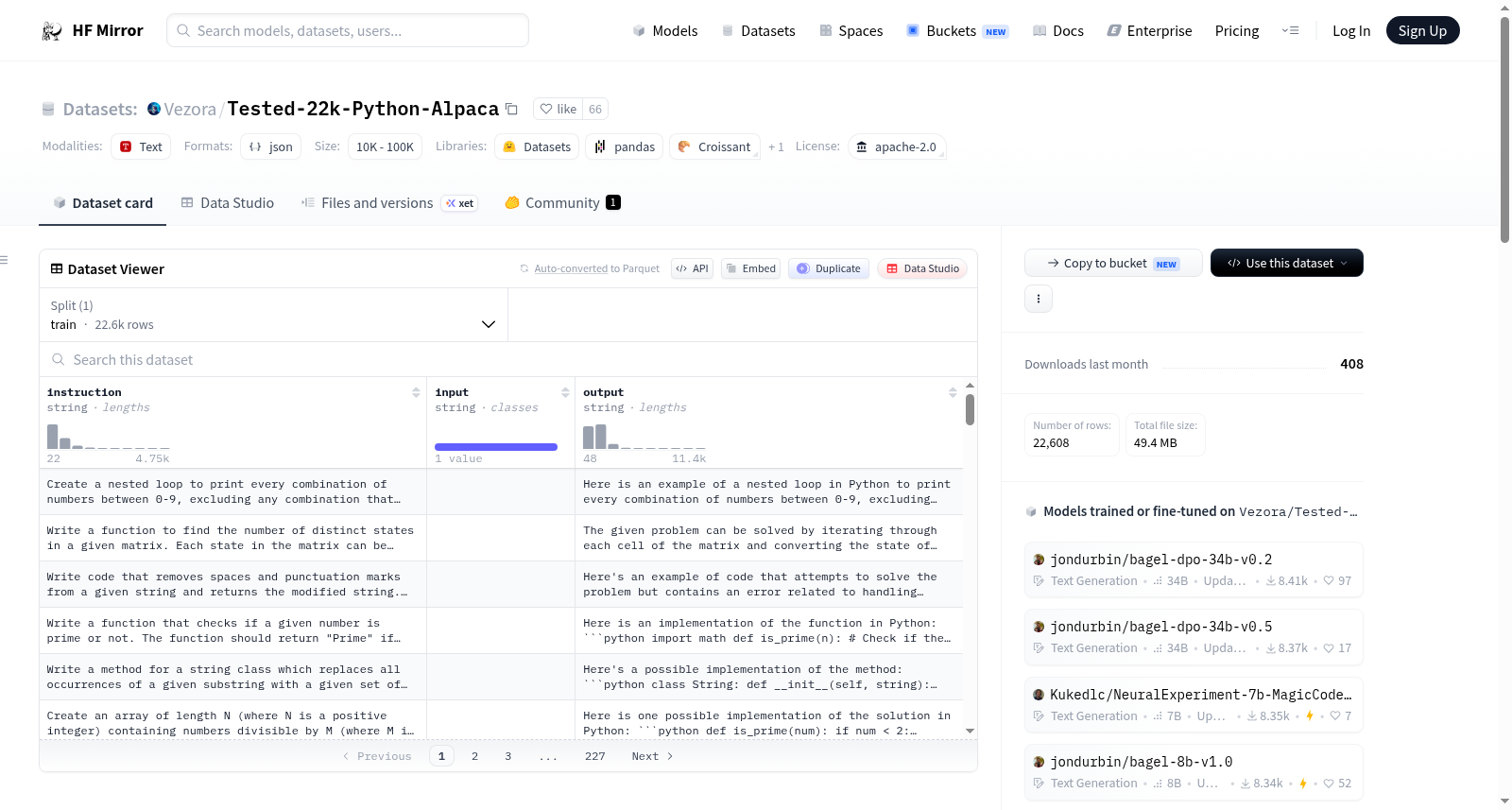Click the search magnifier in dataset search
1512x810 pixels.
[59, 360]
